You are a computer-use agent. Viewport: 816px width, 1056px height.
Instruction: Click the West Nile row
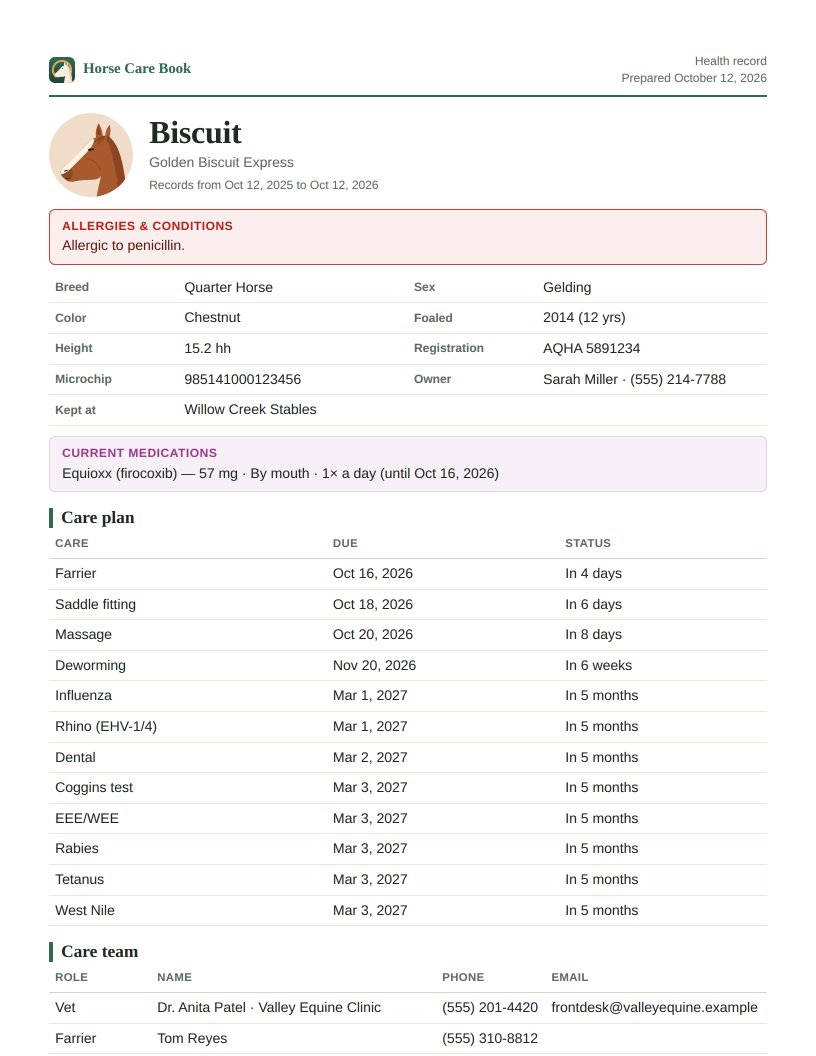(407, 911)
